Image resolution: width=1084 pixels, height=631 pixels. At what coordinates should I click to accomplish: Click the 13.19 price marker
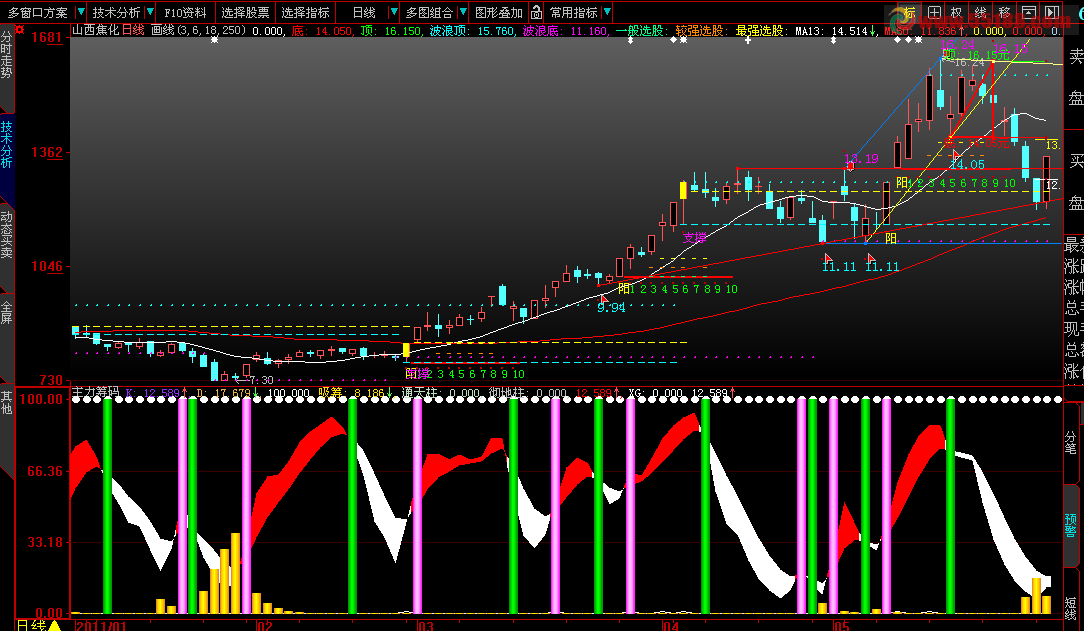click(x=861, y=158)
